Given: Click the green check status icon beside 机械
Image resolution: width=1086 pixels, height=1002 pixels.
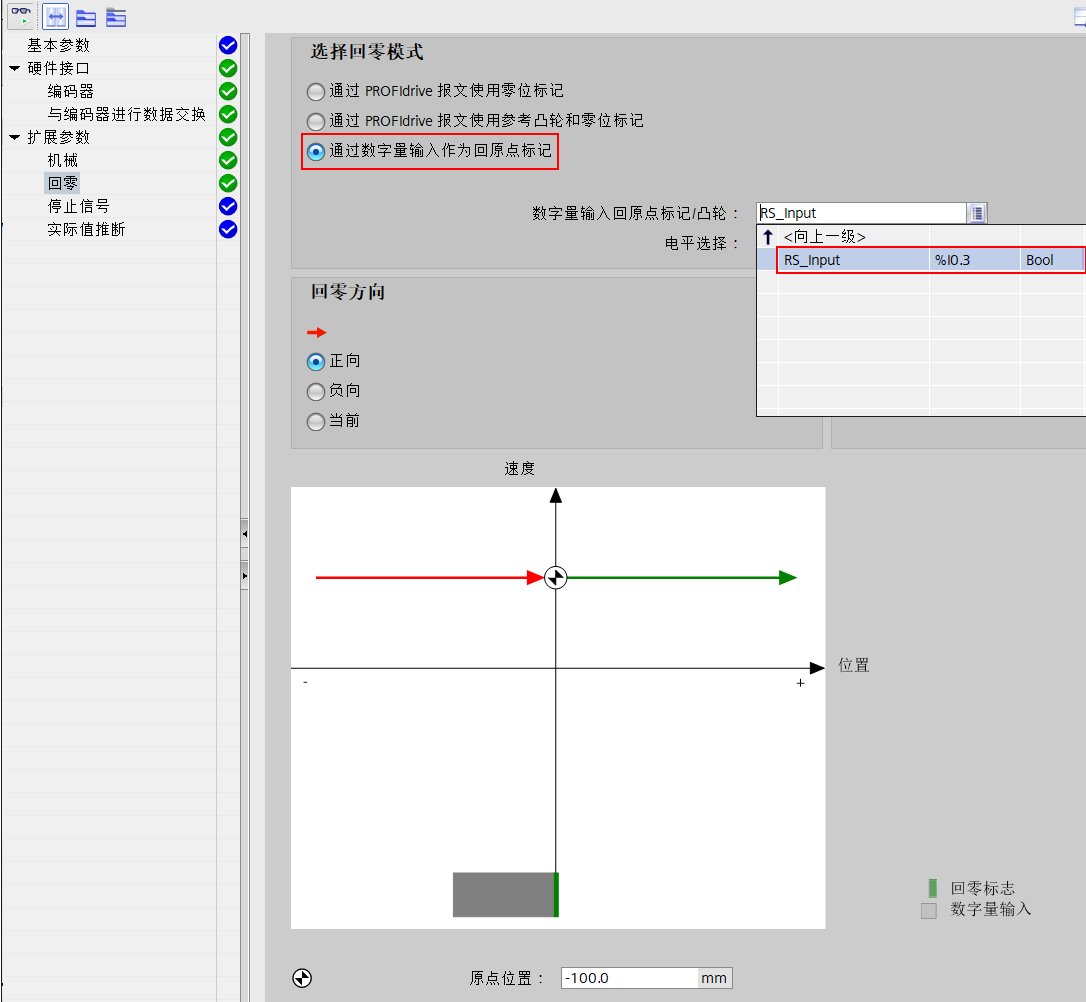Looking at the screenshot, I should click(228, 160).
